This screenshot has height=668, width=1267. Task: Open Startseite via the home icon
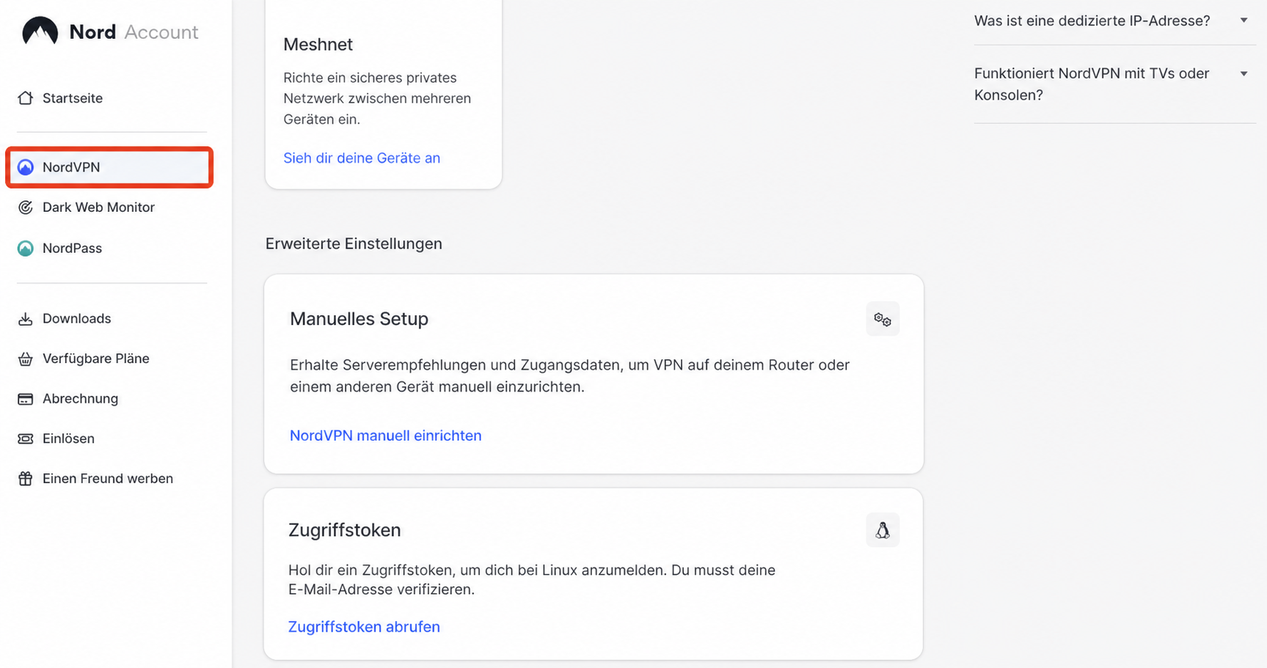(x=26, y=98)
